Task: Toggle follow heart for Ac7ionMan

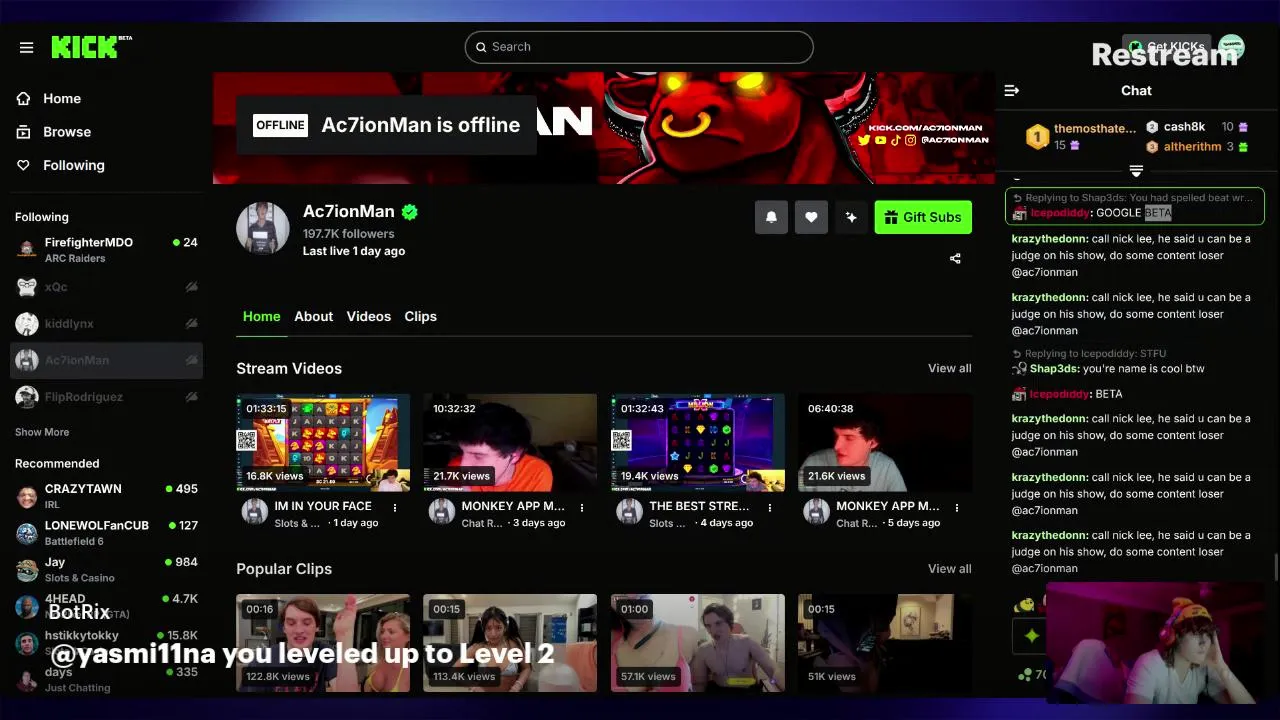Action: (x=811, y=217)
